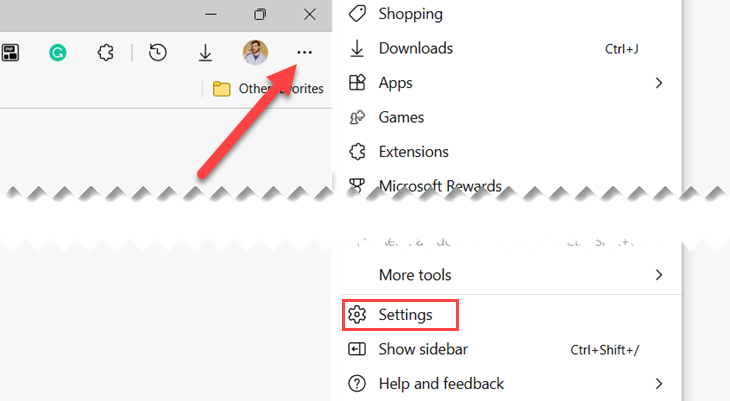Select Extensions in the menu list
Viewport: 730px width, 401px height.
413,152
